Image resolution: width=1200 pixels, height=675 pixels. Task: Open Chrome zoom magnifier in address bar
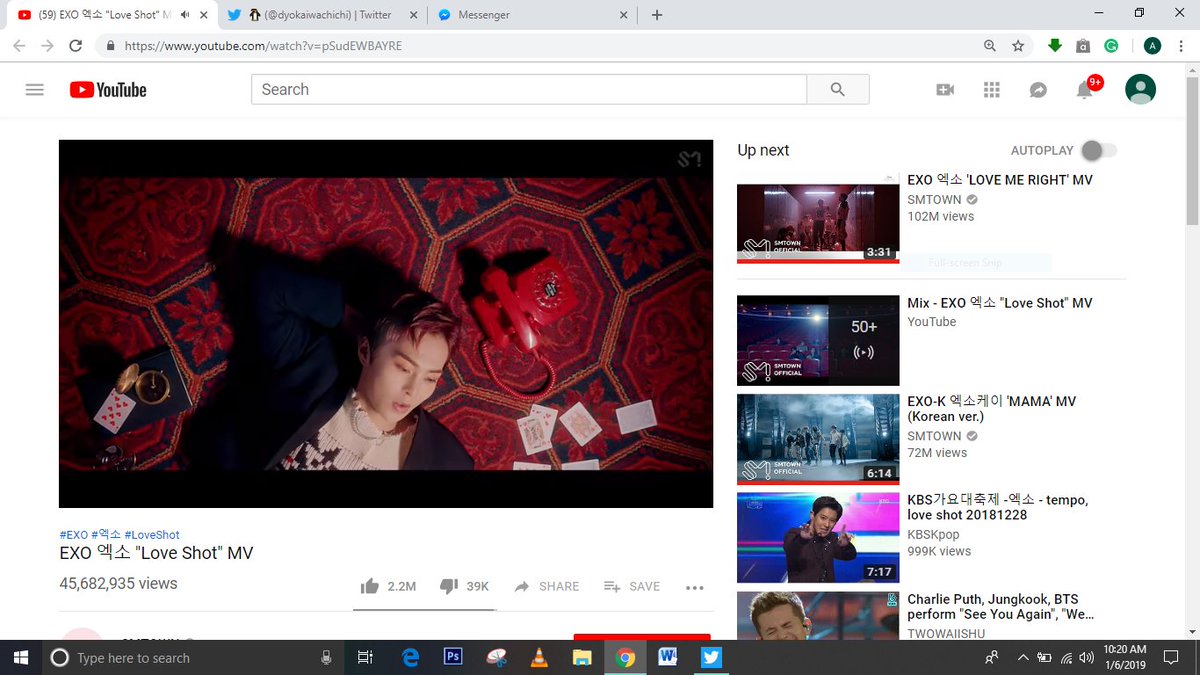[x=990, y=45]
